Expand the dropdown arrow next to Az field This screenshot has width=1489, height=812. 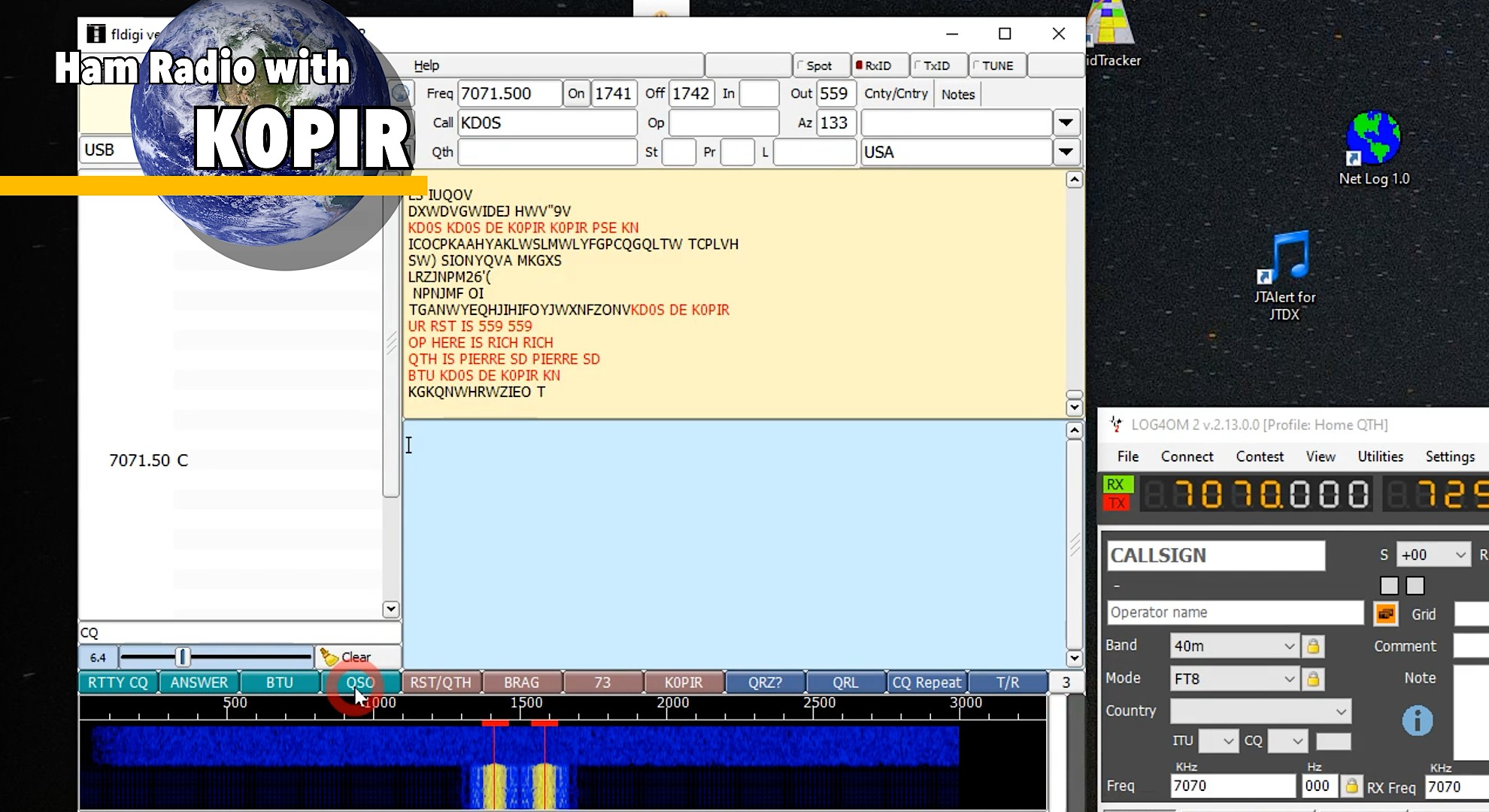[1066, 123]
